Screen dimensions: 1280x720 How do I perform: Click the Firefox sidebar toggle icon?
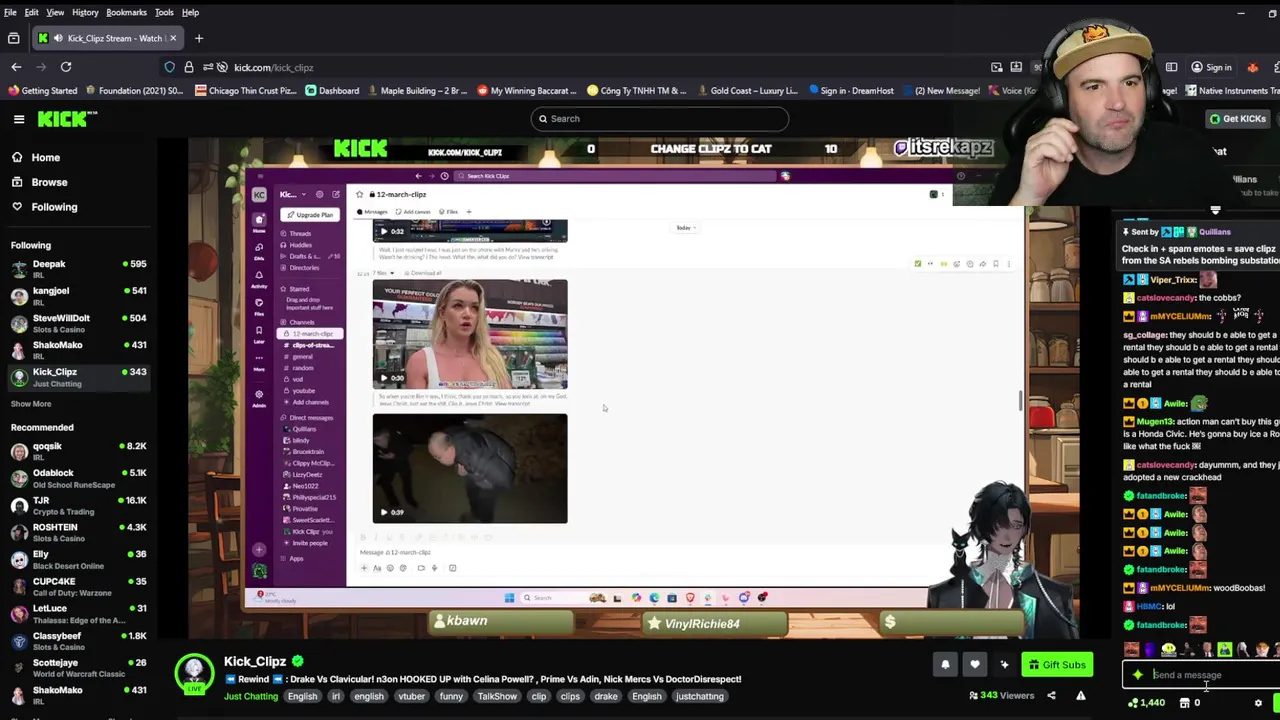pyautogui.click(x=1171, y=67)
